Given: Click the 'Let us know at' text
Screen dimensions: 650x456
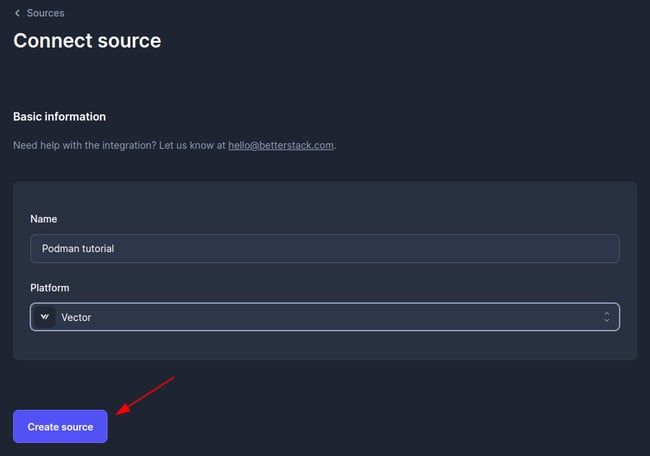Looking at the screenshot, I should (x=192, y=145).
